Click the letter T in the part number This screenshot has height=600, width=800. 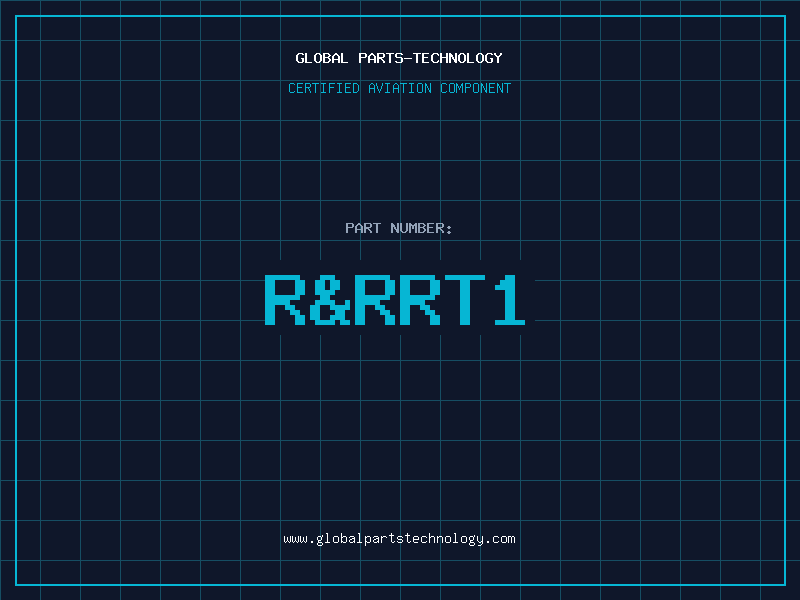click(463, 299)
